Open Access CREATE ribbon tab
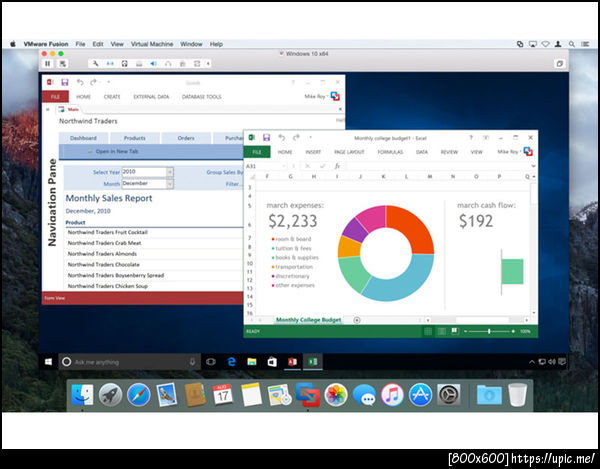This screenshot has height=469, width=600. 112,97
